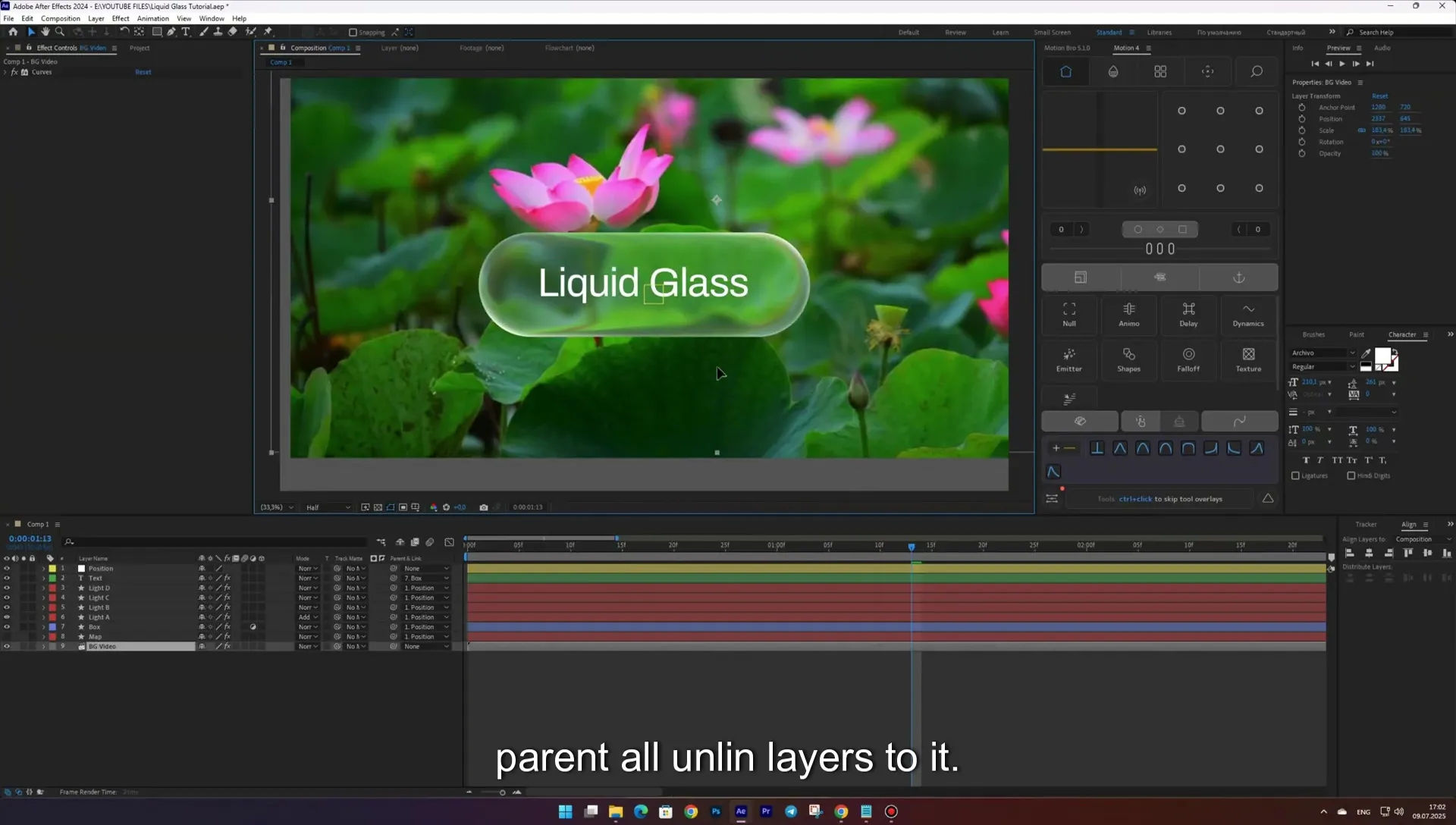The image size is (1456, 825).
Task: Open the Archivo font family dropdown
Action: (x=1323, y=353)
